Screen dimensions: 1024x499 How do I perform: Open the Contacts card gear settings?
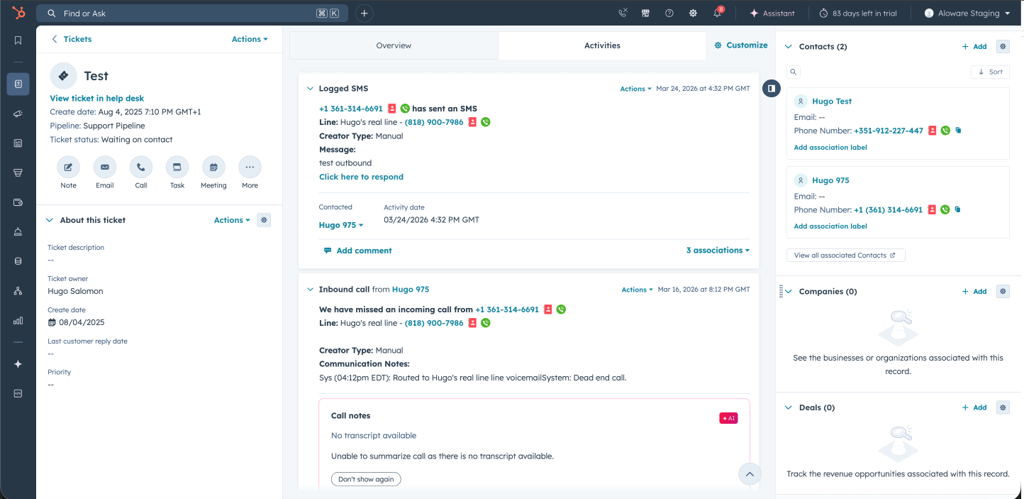coord(1002,46)
